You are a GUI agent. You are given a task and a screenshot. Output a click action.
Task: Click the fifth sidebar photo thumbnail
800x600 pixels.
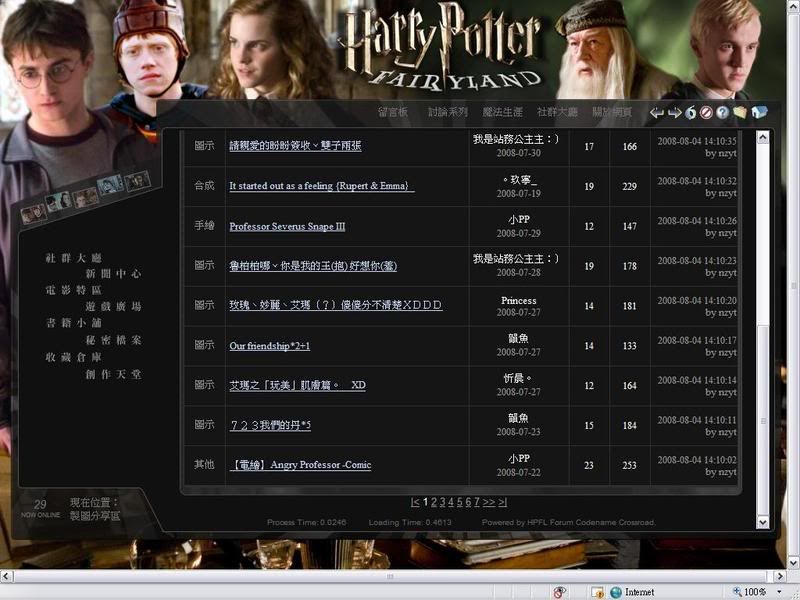click(137, 181)
